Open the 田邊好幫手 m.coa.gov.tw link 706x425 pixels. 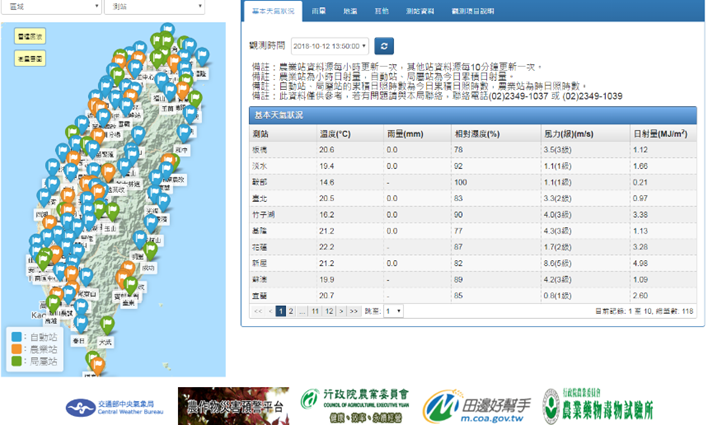pyautogui.click(x=477, y=407)
